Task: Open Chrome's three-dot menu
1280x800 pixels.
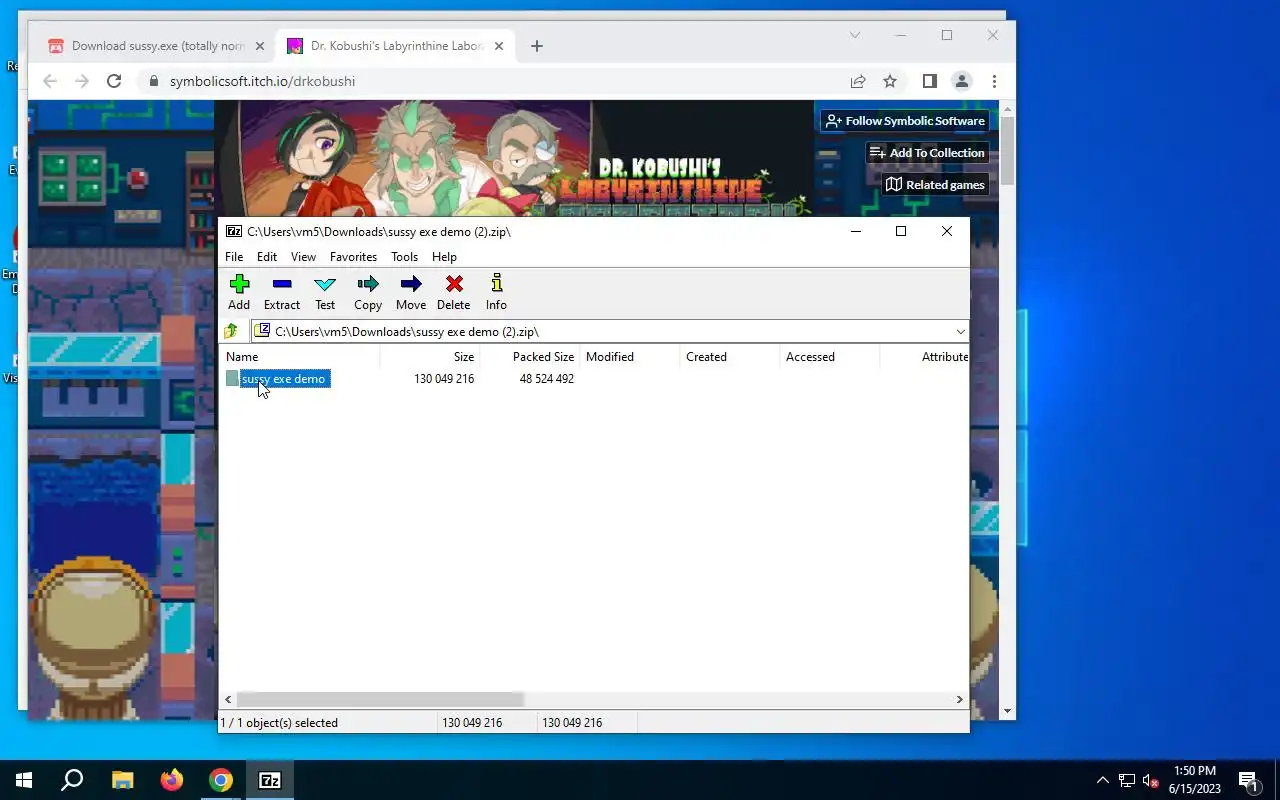Action: coord(994,81)
